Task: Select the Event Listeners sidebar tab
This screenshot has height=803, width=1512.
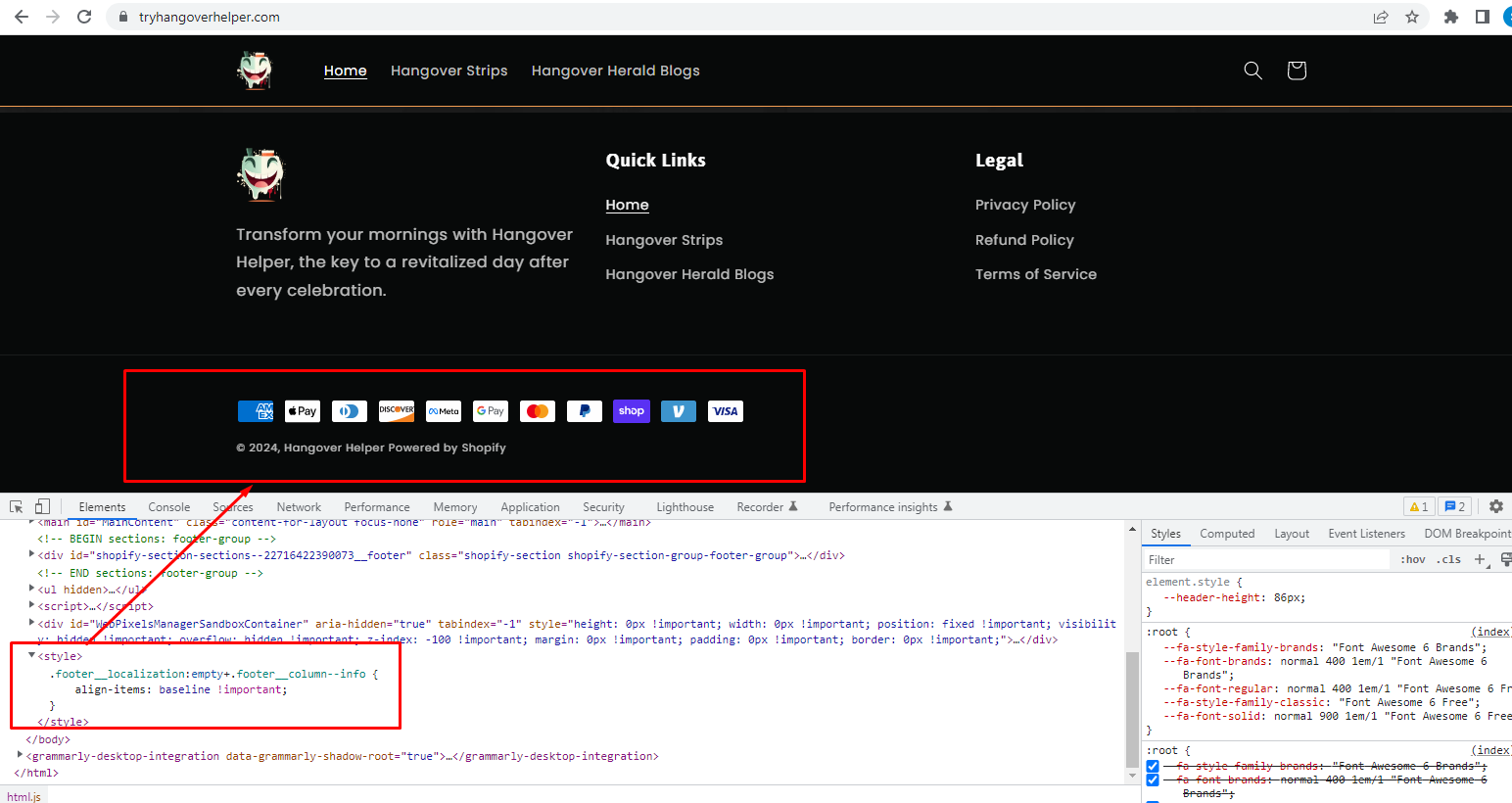Action: [x=1366, y=534]
